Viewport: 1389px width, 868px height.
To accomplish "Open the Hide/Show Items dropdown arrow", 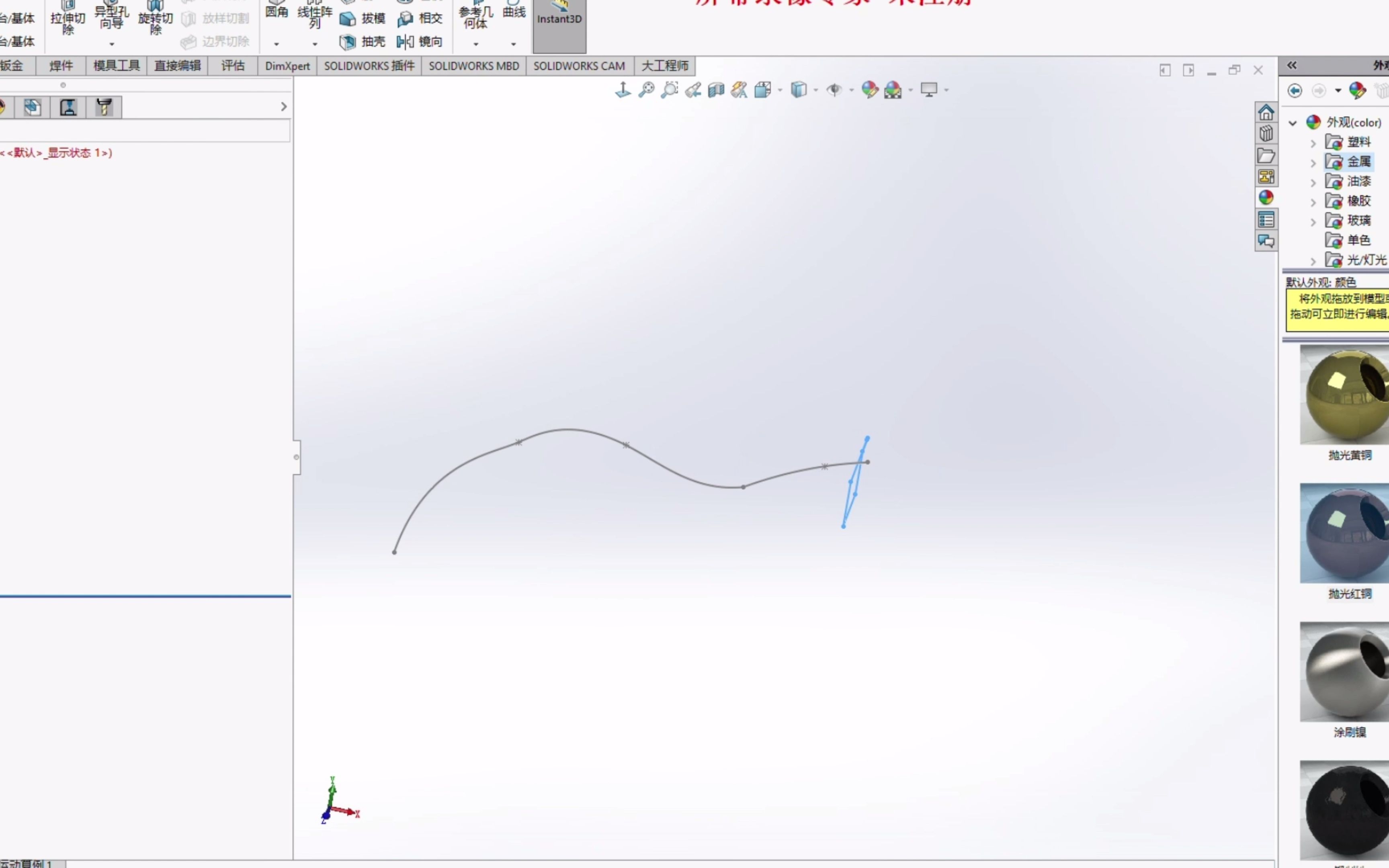I will coord(851,90).
